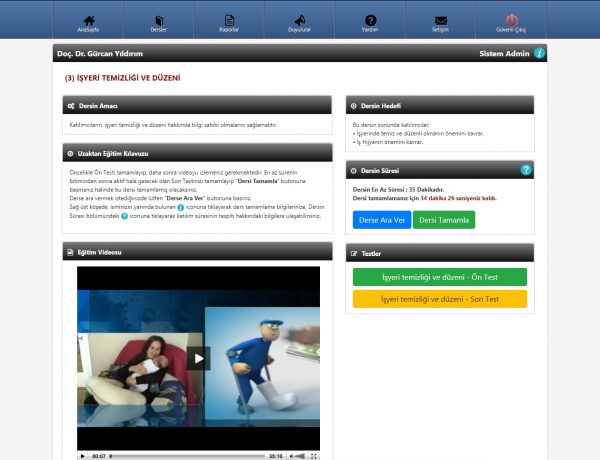Viewport: 600px width, 460px height.
Task: Click the Derse Ara Ver button
Action: coord(382,220)
